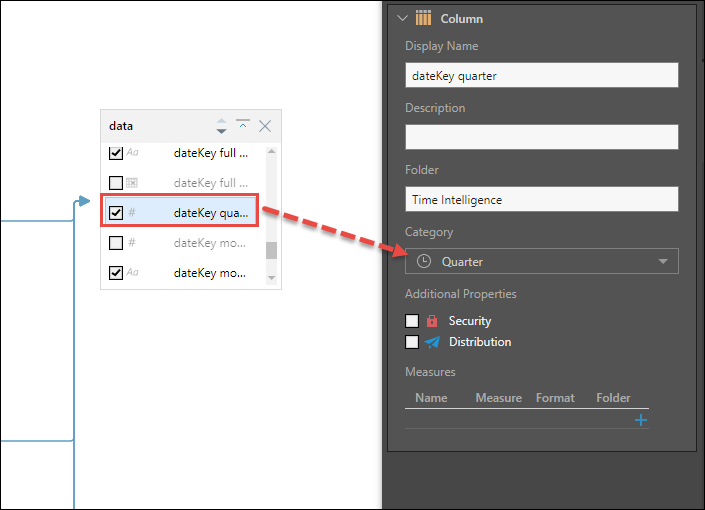Click the Measure column header
Viewport: 705px width, 510px height.
[x=498, y=398]
